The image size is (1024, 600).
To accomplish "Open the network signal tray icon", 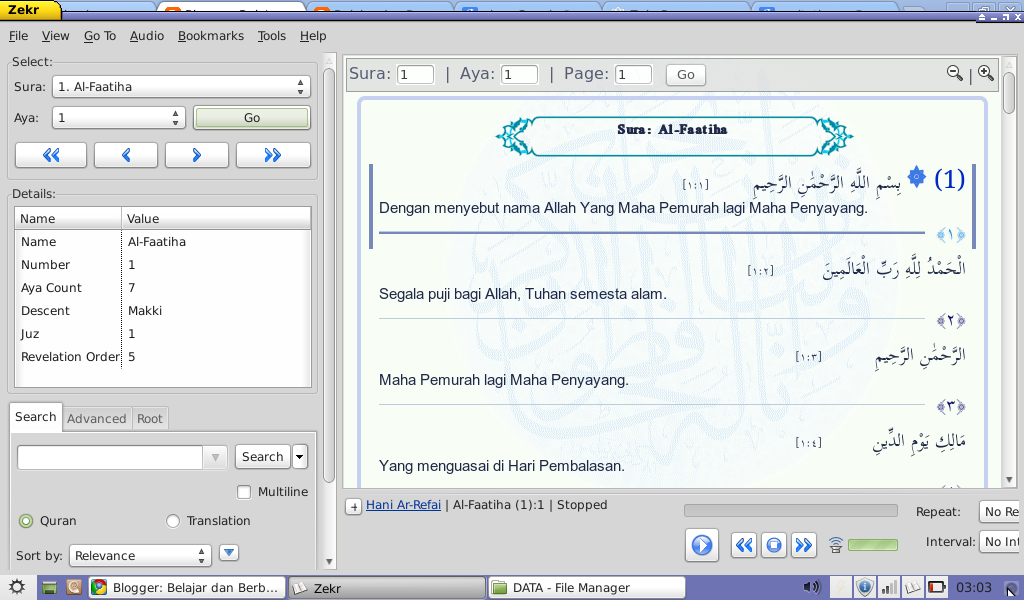I will [888, 587].
